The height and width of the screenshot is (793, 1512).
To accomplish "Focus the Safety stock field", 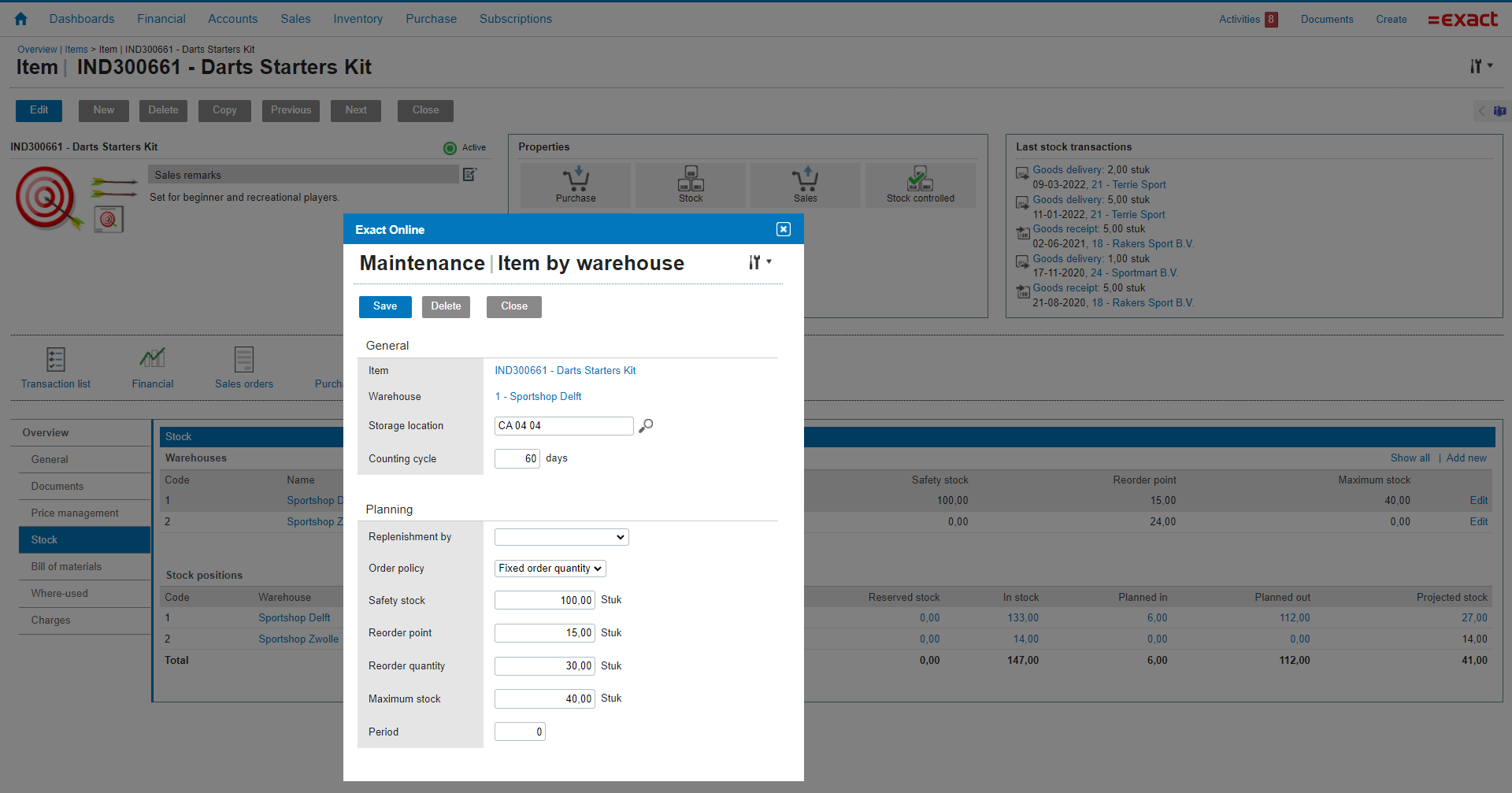I will click(545, 600).
